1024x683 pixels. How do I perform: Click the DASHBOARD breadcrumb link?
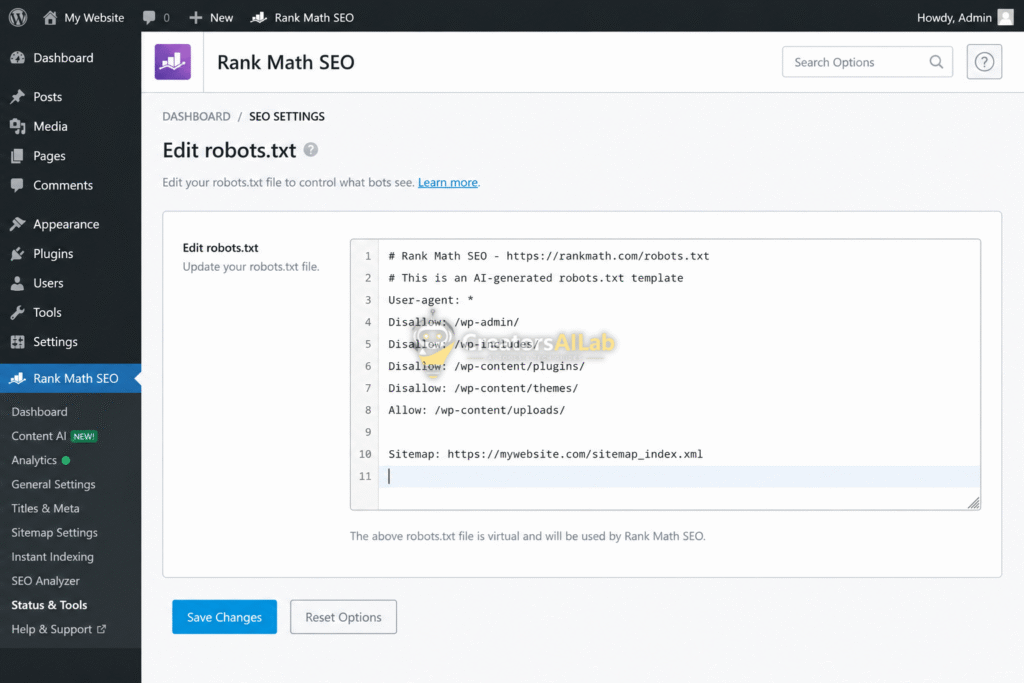tap(196, 116)
